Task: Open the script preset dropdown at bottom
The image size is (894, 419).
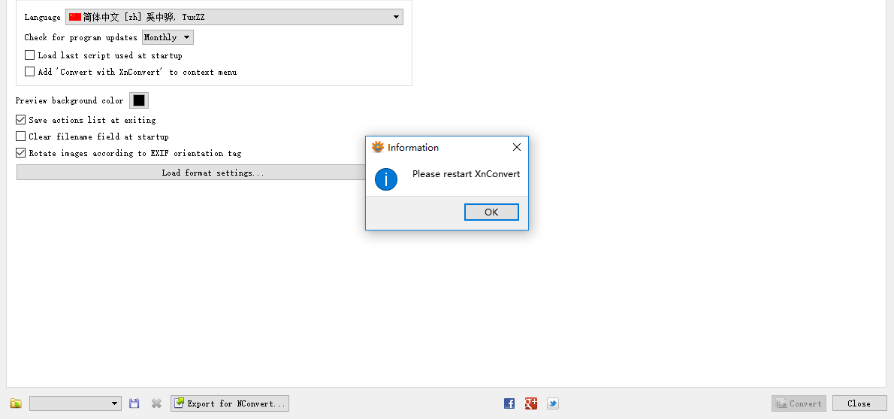Action: (x=75, y=404)
